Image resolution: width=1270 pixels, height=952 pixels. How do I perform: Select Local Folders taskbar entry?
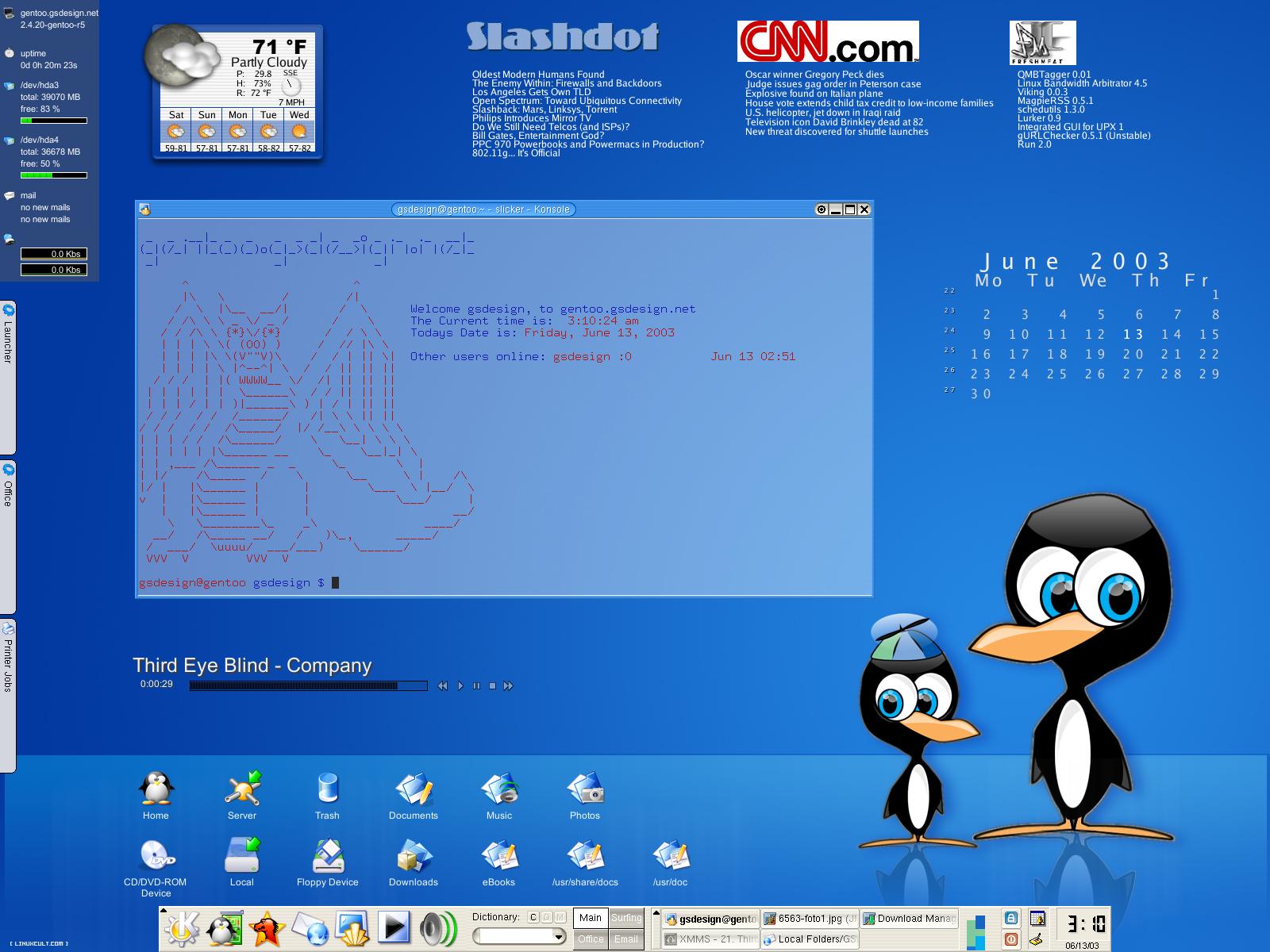coord(810,939)
